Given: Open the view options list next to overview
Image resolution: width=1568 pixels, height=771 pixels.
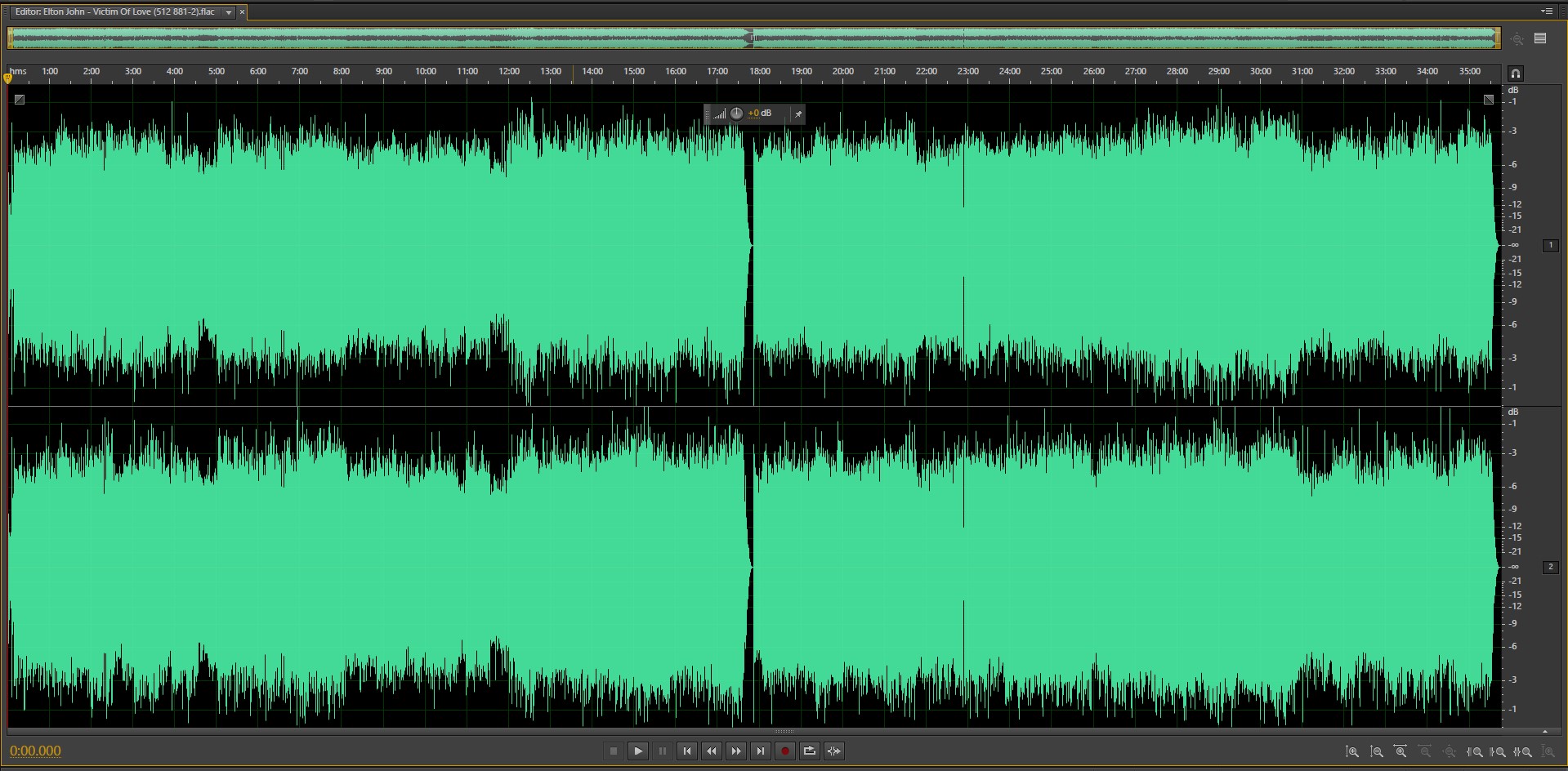Looking at the screenshot, I should point(1540,38).
